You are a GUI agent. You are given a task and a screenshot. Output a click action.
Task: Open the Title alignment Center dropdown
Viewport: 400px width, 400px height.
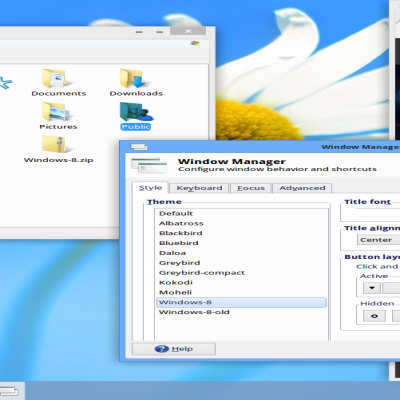[378, 240]
